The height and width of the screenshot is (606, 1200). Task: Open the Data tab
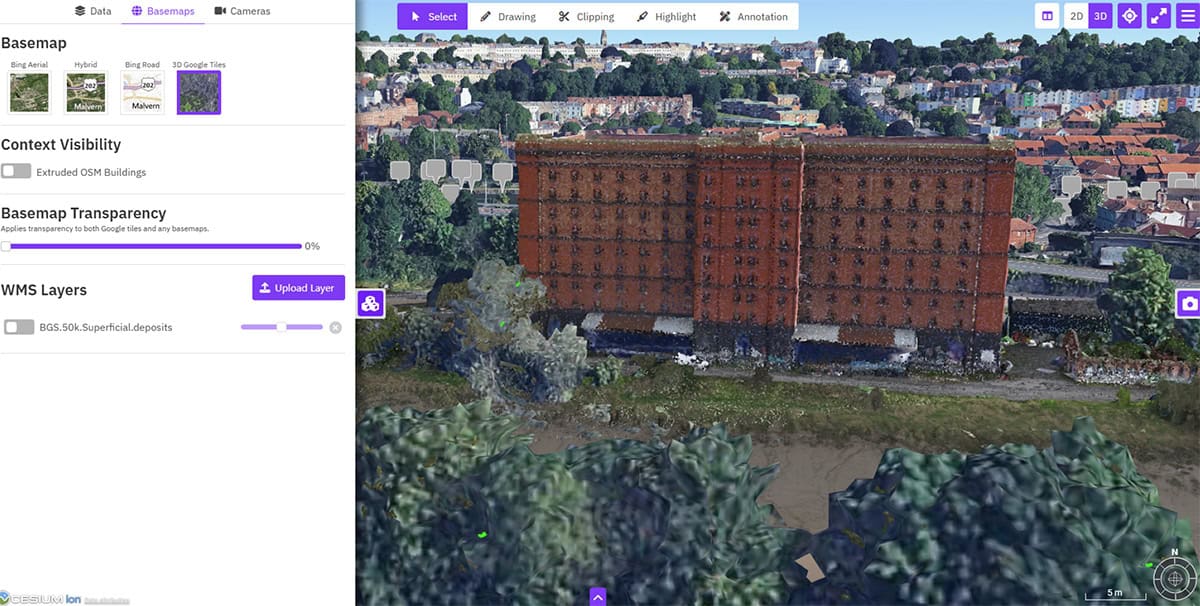[93, 11]
